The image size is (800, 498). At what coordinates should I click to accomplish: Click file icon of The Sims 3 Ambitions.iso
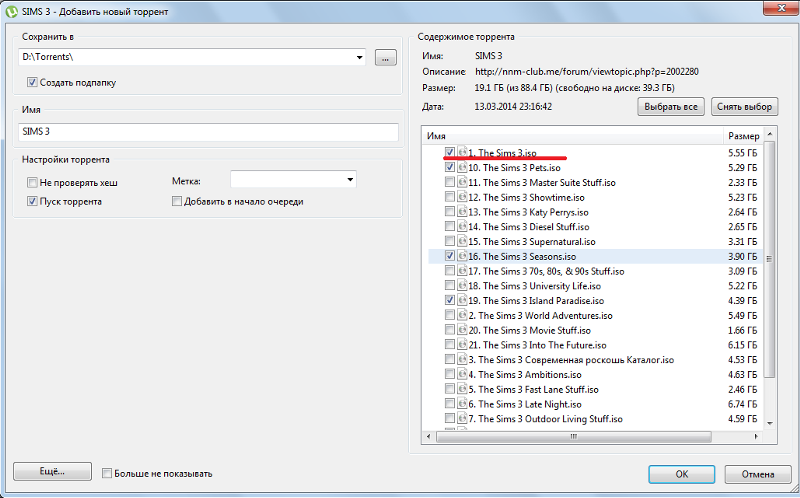(462, 375)
